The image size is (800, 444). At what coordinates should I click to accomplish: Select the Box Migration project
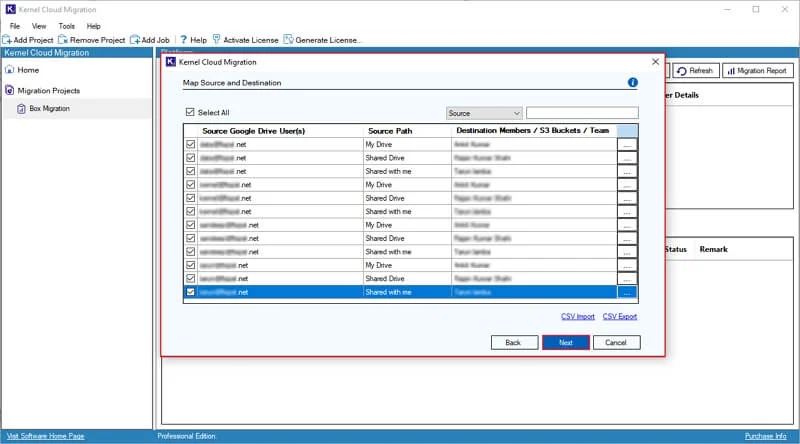pos(49,109)
